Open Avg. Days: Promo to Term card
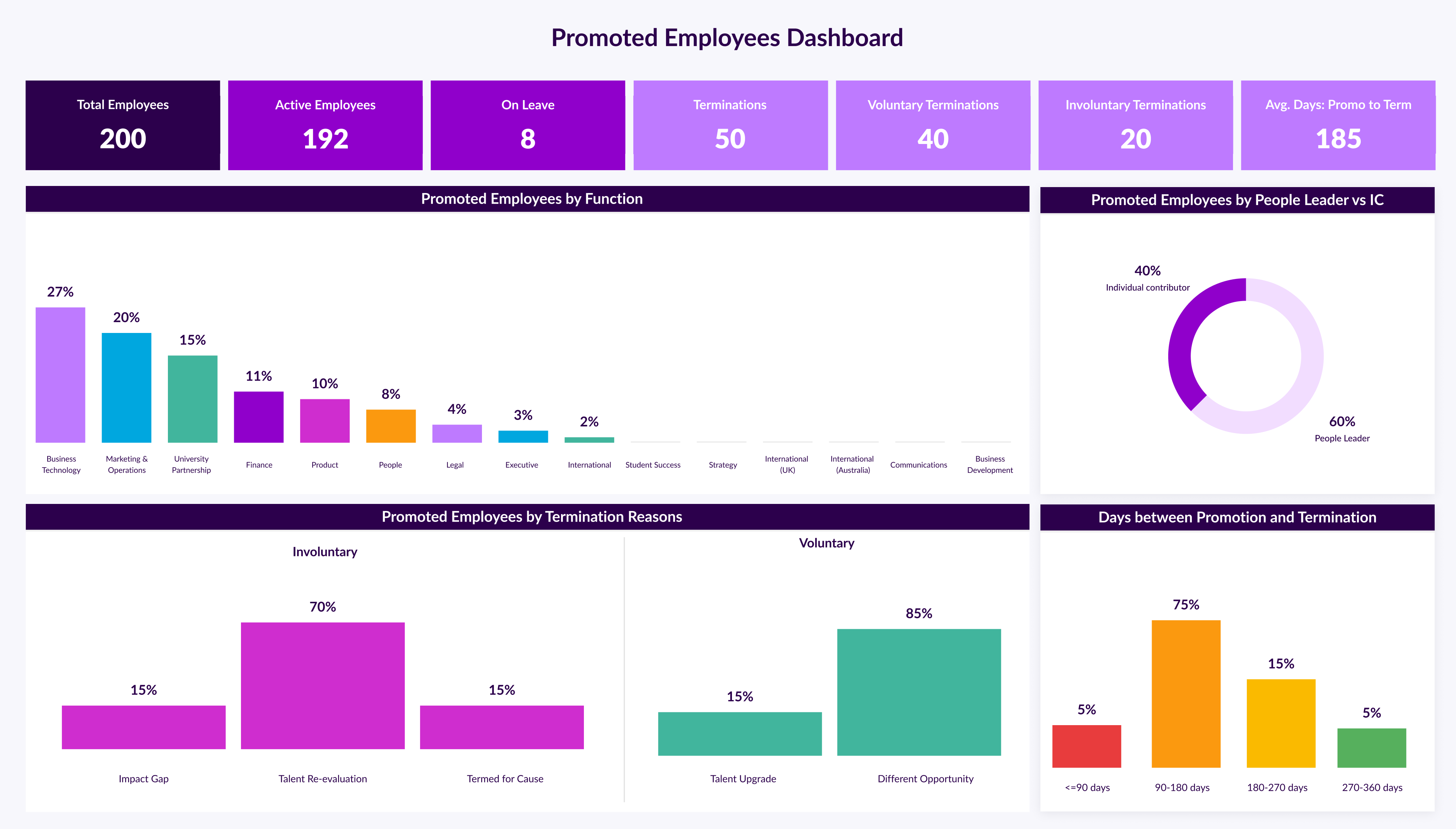Image resolution: width=1456 pixels, height=829 pixels. (x=1338, y=125)
